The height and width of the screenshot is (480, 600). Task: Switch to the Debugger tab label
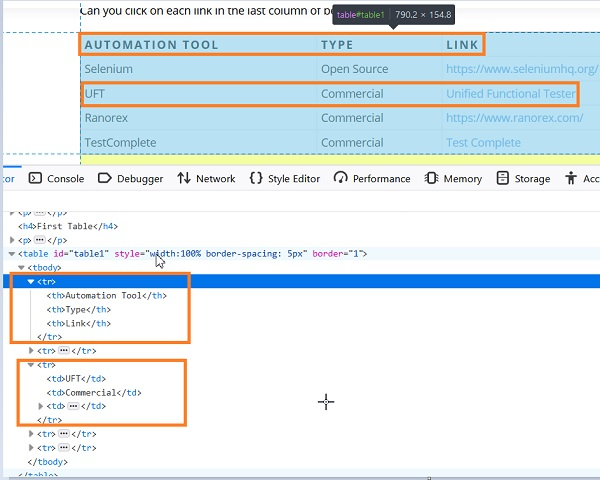point(140,179)
